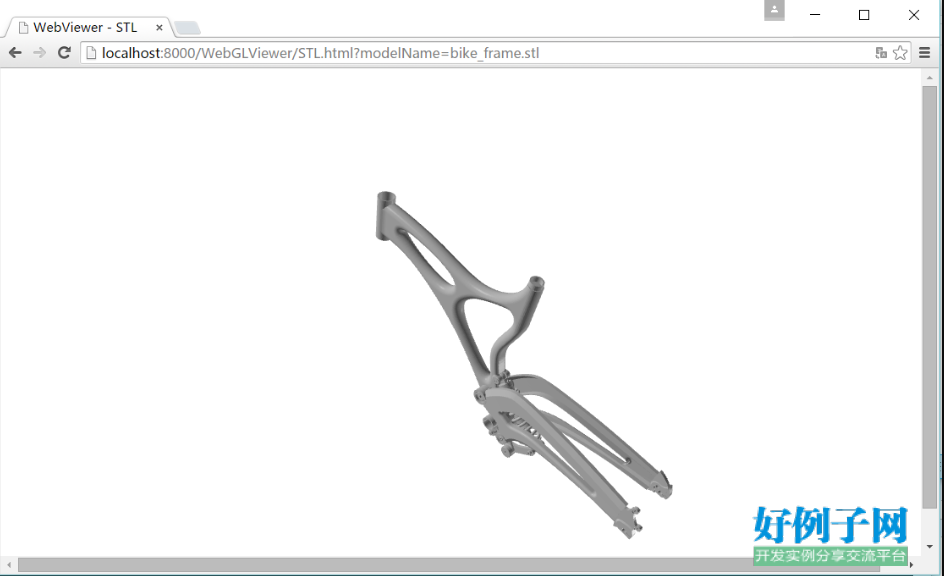
Task: Click the vertical scrollbar down arrow
Action: coord(930,547)
